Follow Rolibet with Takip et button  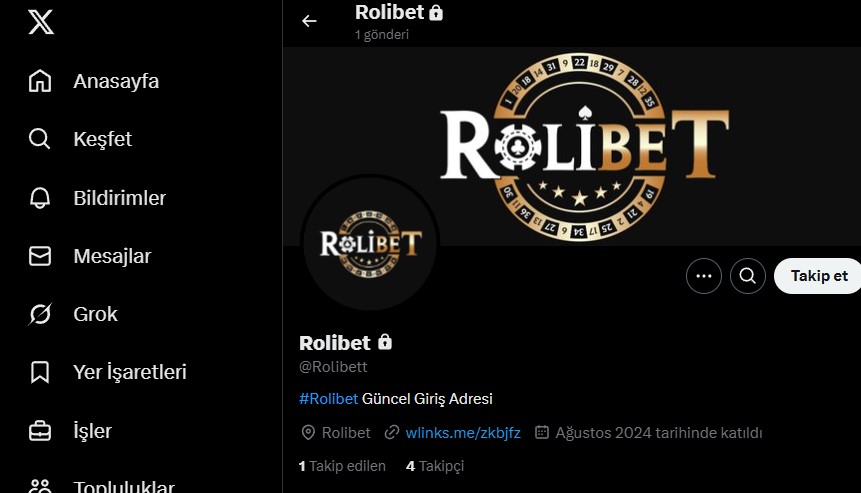coord(817,276)
